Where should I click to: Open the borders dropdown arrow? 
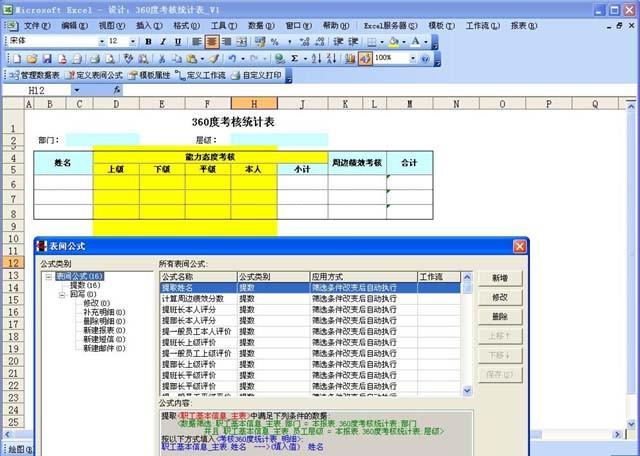click(x=382, y=42)
